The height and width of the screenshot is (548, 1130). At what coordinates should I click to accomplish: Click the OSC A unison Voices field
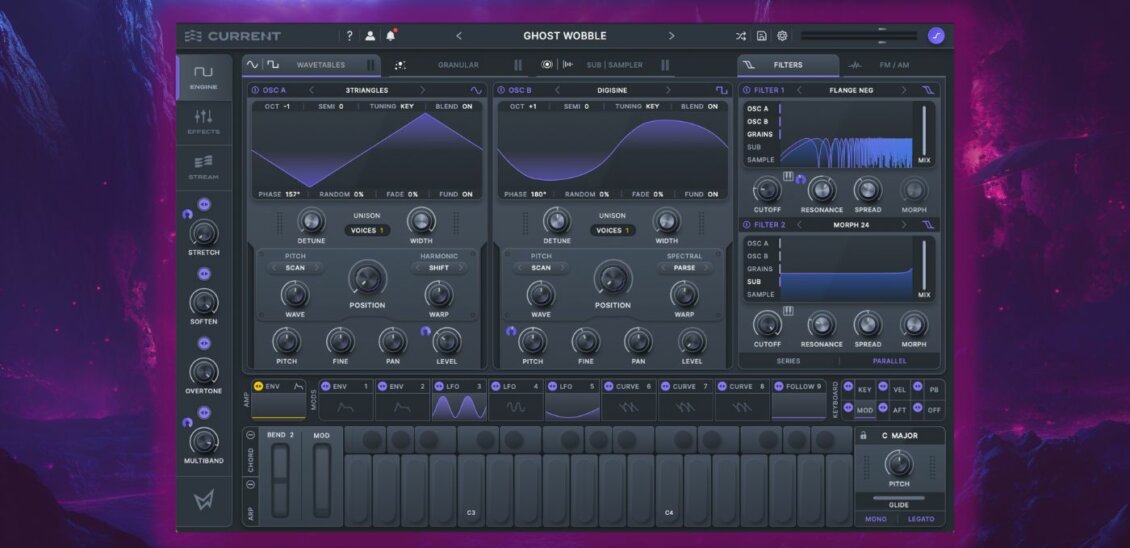click(x=367, y=231)
